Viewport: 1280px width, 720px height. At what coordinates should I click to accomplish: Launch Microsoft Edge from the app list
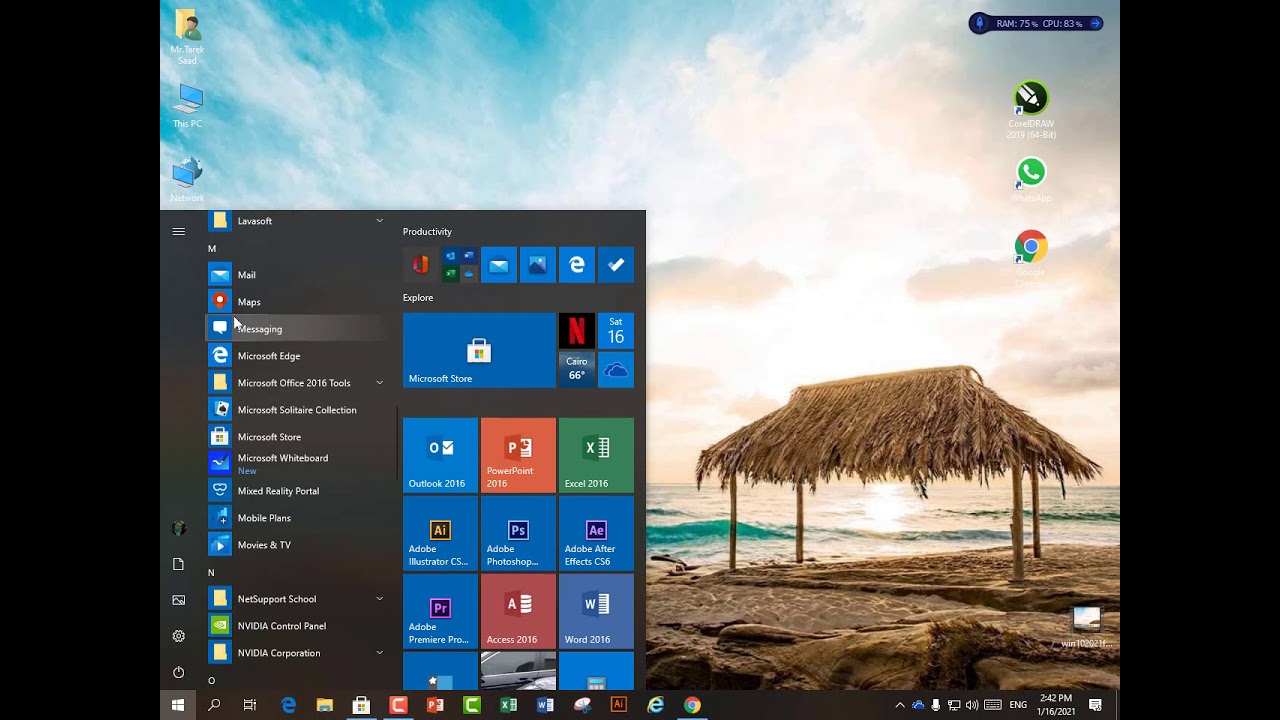click(x=295, y=356)
